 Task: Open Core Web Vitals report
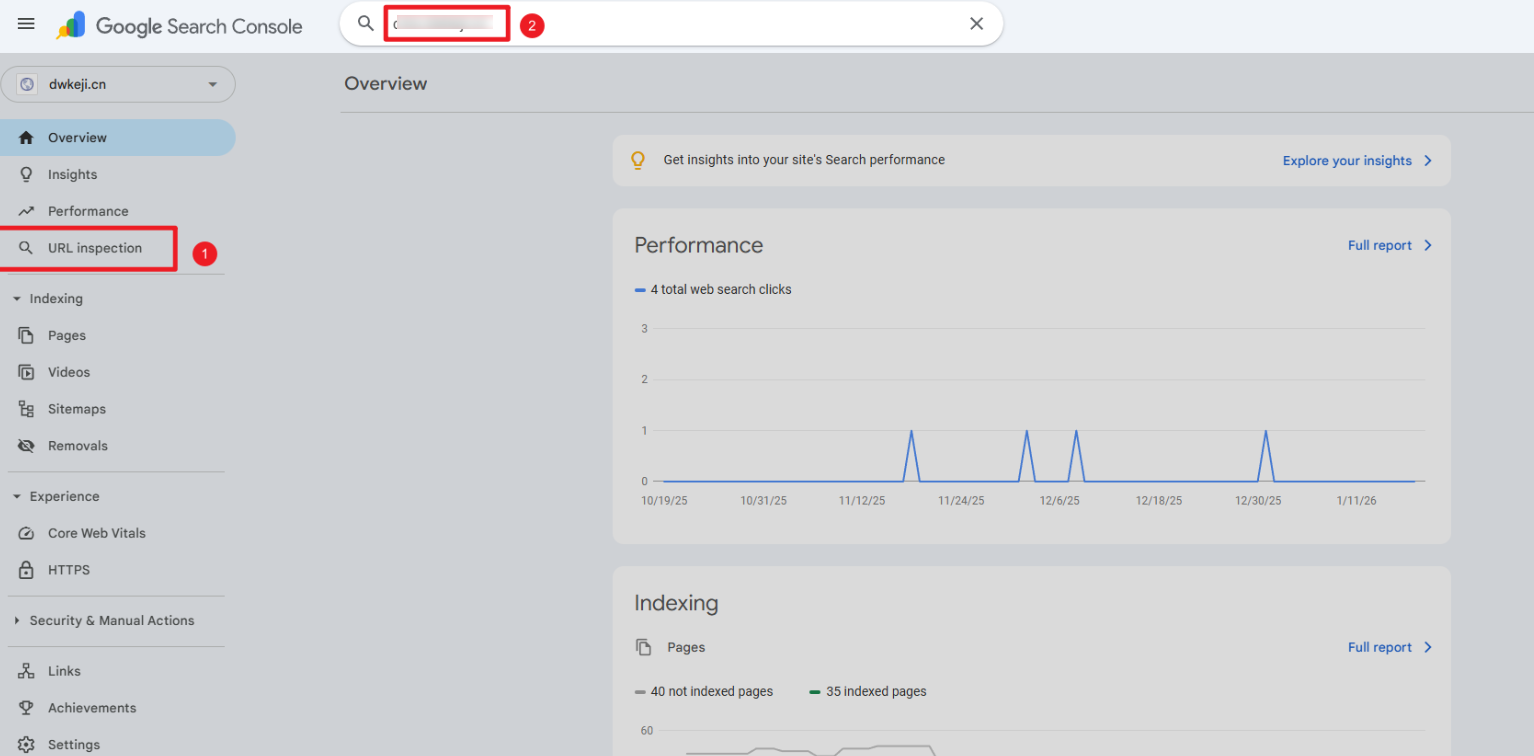coord(96,534)
